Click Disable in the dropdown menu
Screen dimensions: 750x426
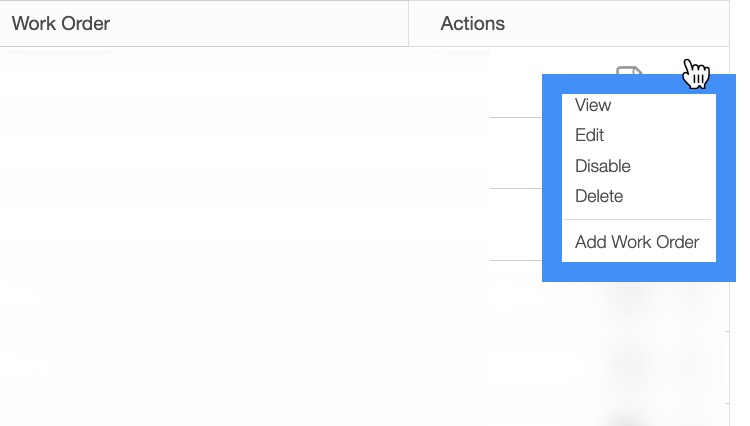(603, 166)
